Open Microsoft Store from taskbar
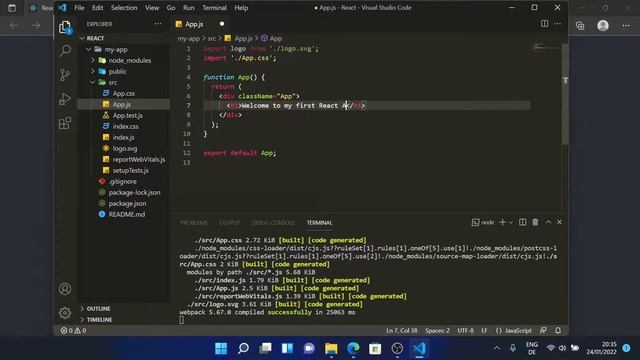The width and height of the screenshot is (640, 360). click(x=375, y=348)
